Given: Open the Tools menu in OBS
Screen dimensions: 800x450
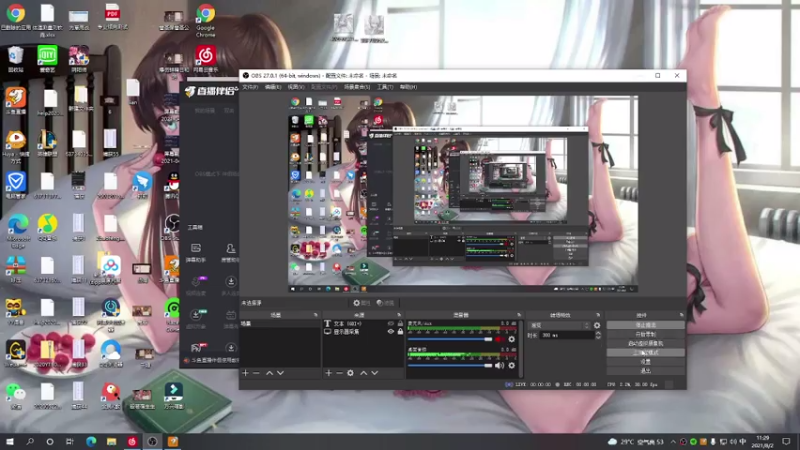Looking at the screenshot, I should coord(385,87).
